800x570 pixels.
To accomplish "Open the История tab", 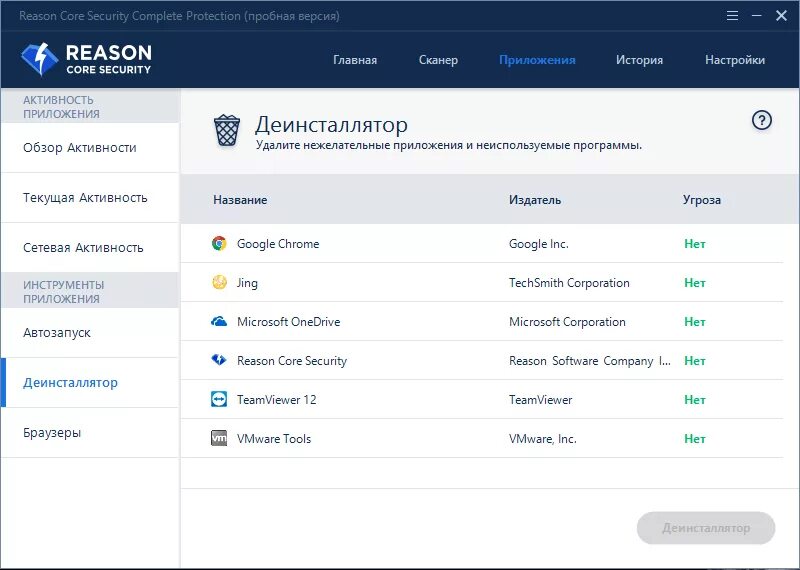I will (x=639, y=60).
